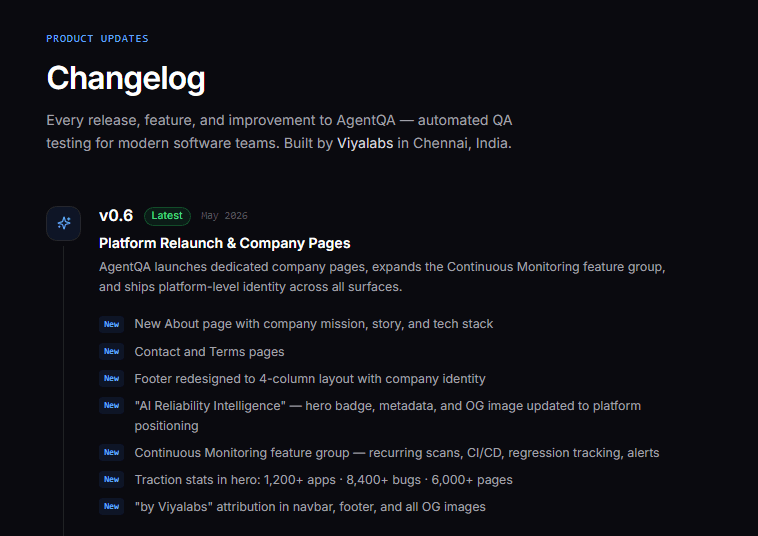
Task: Click the Changelog heading
Action: pos(126,78)
